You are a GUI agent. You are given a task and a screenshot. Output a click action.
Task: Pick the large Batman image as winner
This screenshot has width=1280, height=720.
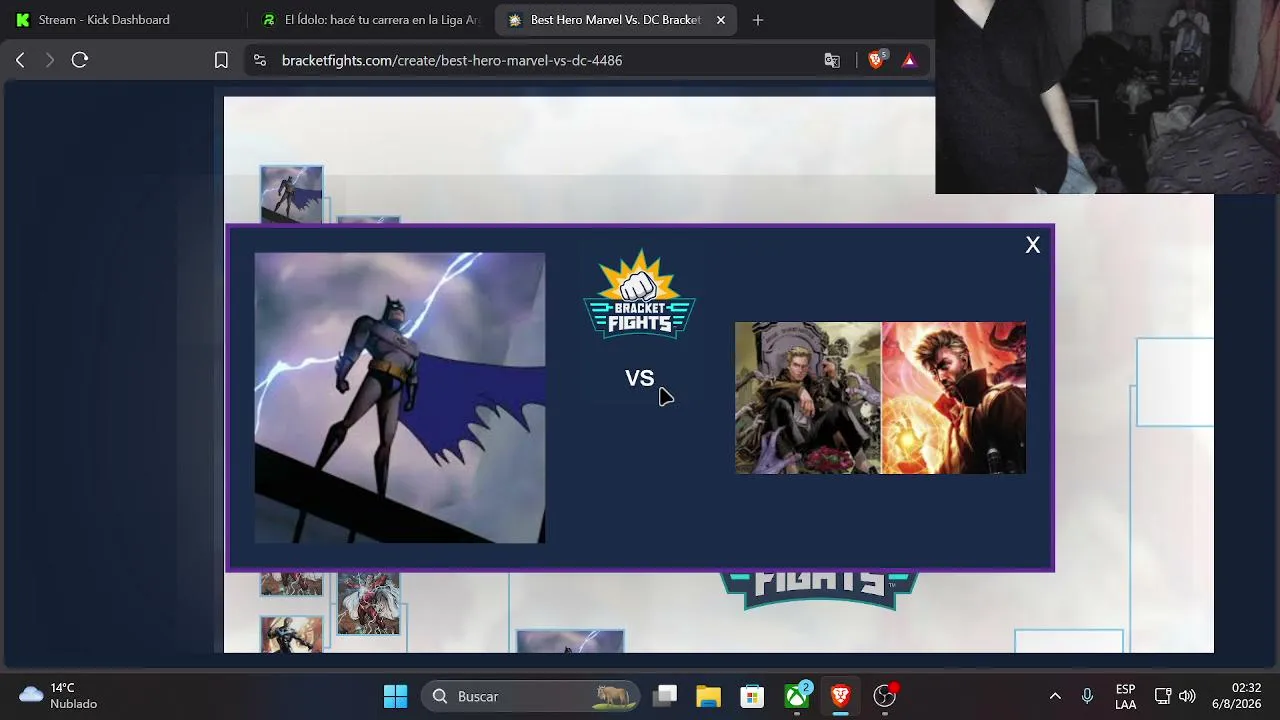[x=400, y=398]
